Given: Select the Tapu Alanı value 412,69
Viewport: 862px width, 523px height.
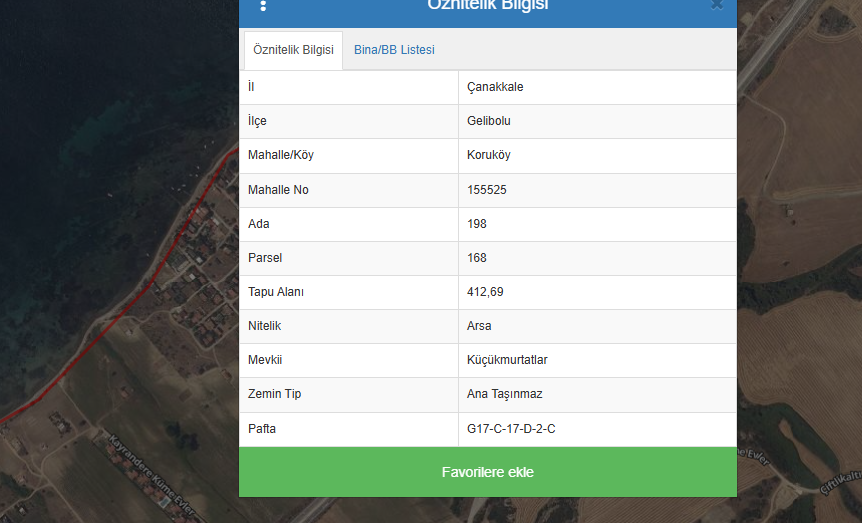Looking at the screenshot, I should tap(486, 292).
